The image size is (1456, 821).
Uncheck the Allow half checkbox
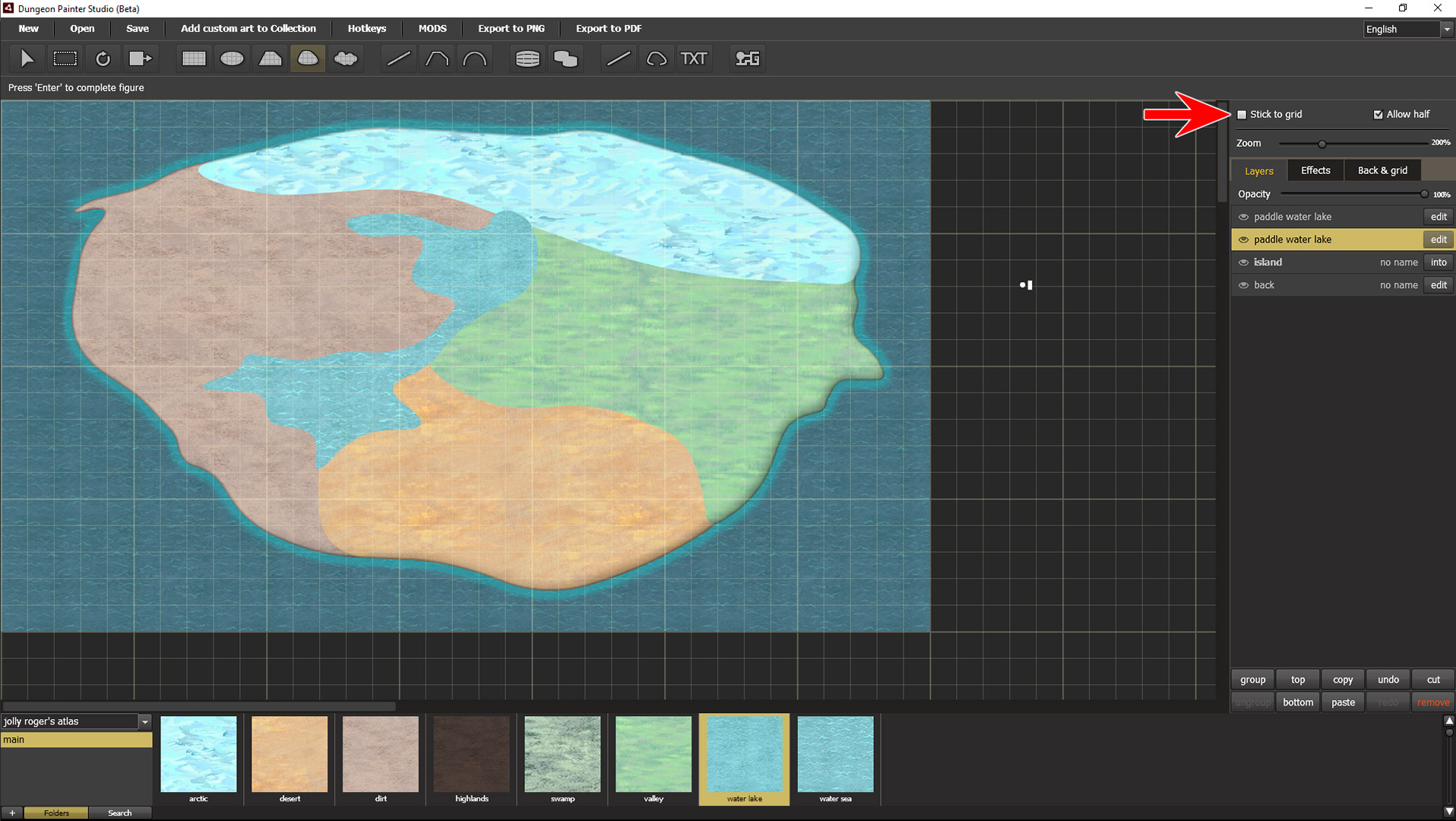1378,115
